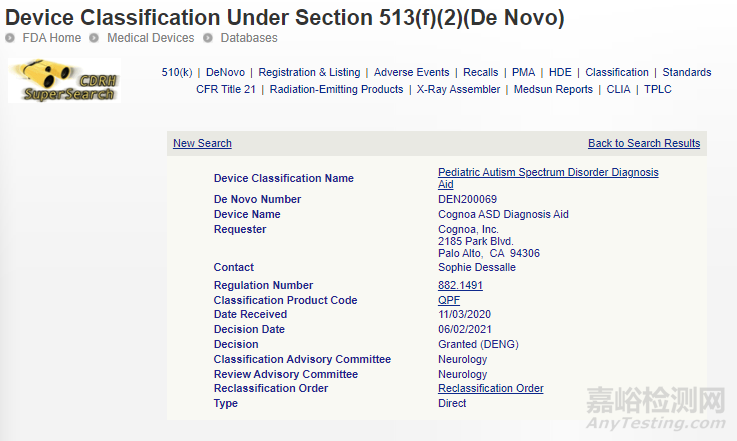Go to Adverse Events database

(x=411, y=72)
